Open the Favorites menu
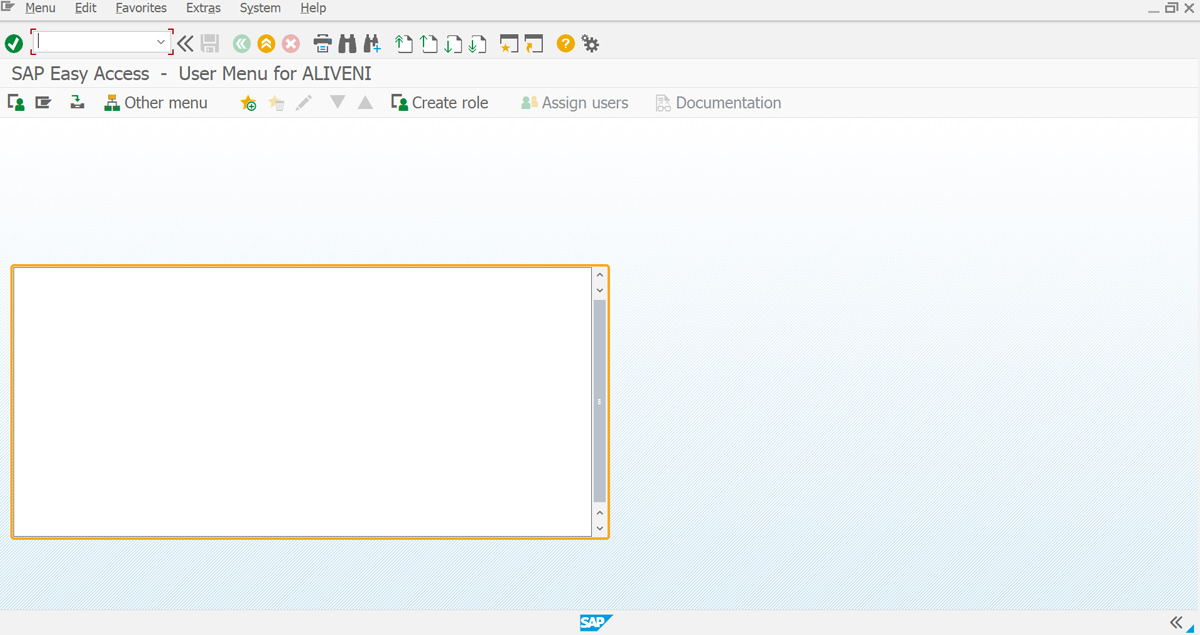 [141, 8]
